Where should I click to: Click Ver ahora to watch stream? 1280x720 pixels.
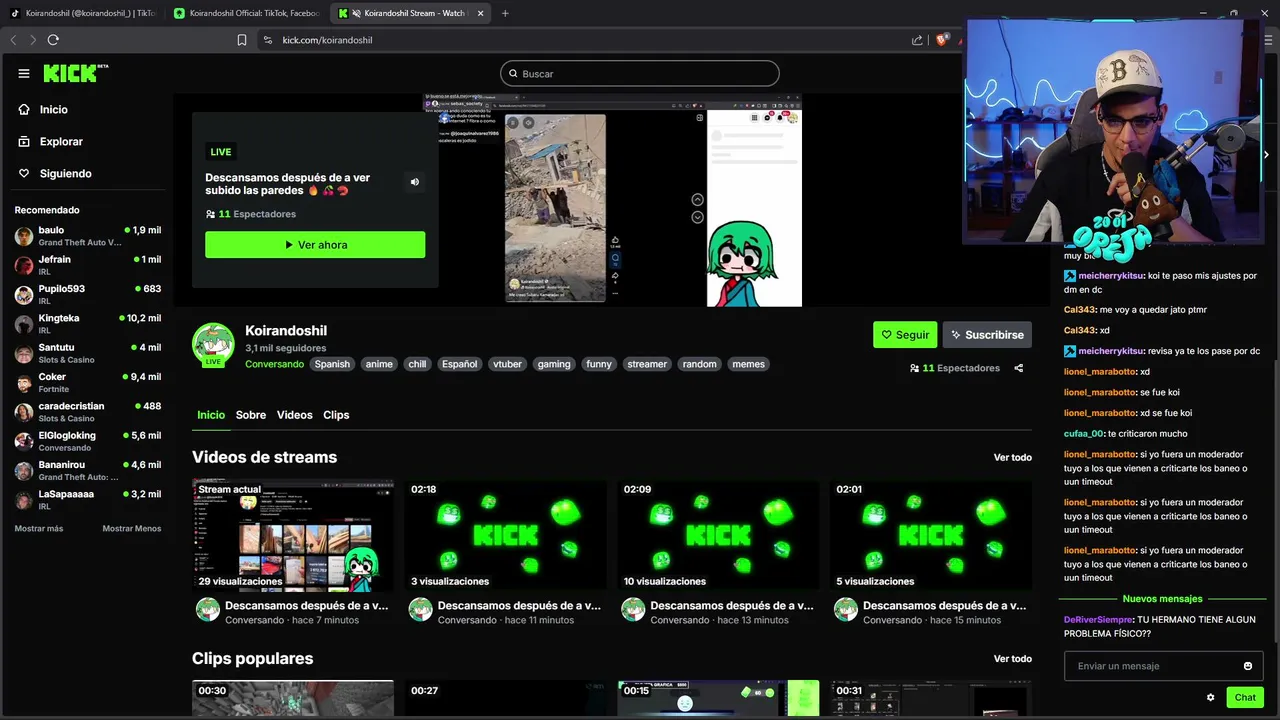tap(315, 245)
